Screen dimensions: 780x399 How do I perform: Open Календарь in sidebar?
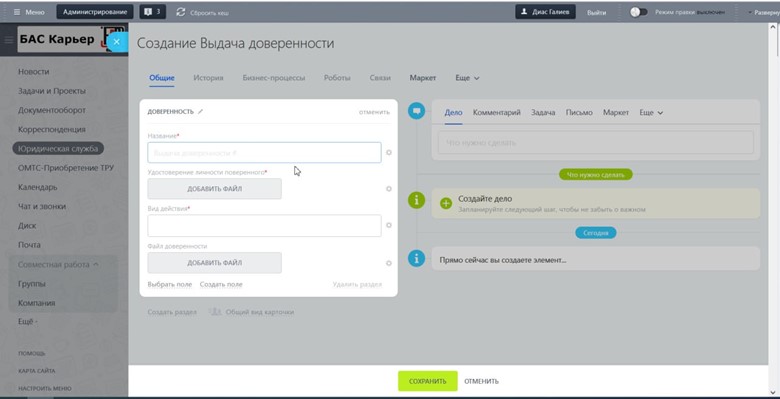[x=37, y=188]
